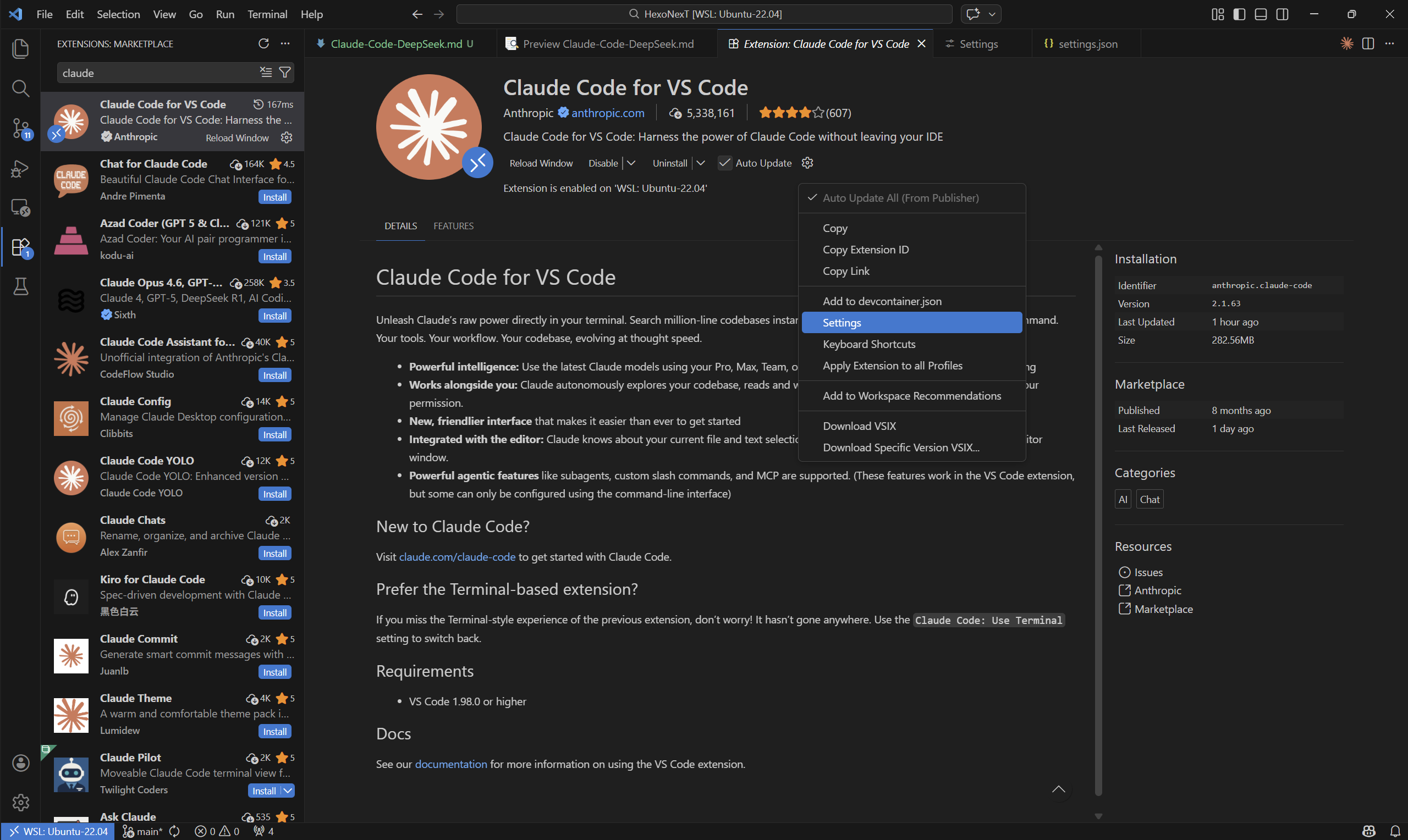Click the Reload Window button in extension header
The width and height of the screenshot is (1408, 840).
point(541,163)
